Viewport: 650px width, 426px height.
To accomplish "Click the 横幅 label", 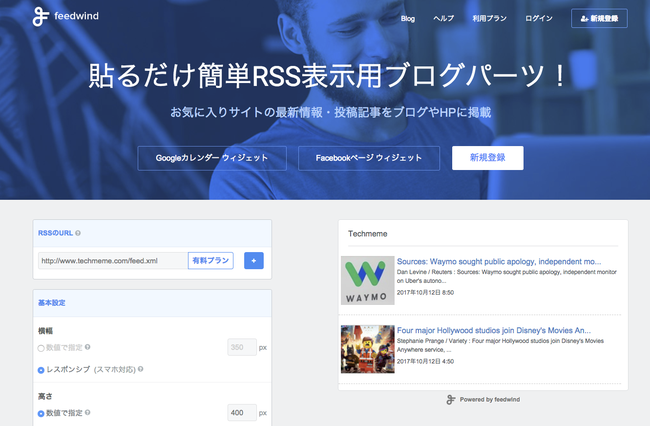I will click(46, 331).
